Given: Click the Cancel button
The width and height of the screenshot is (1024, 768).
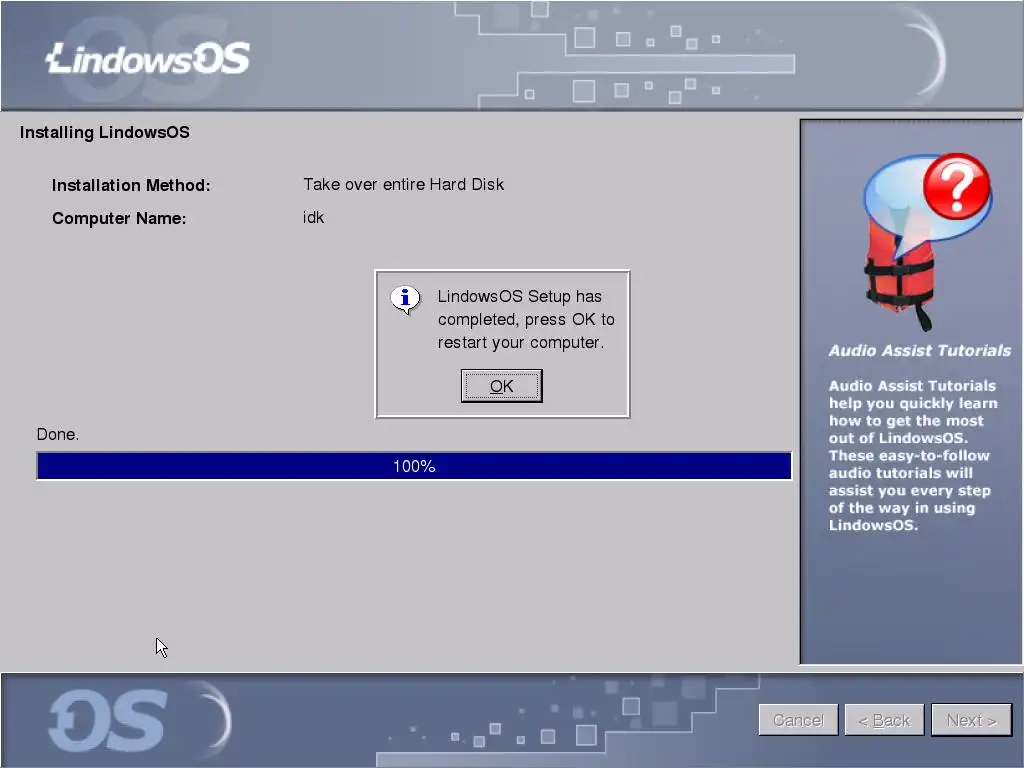Looking at the screenshot, I should click(798, 720).
